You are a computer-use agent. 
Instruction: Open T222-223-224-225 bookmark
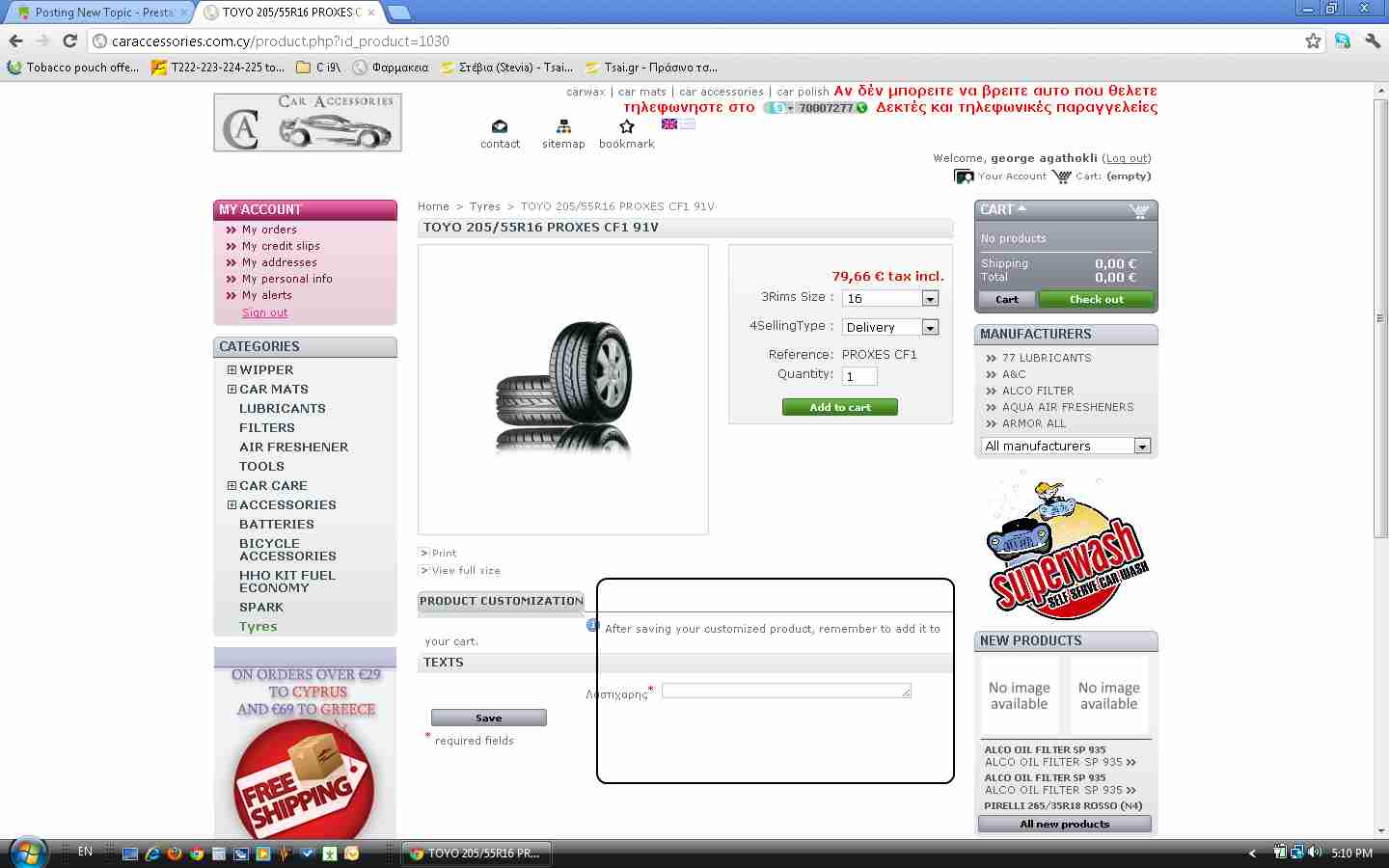point(218,68)
